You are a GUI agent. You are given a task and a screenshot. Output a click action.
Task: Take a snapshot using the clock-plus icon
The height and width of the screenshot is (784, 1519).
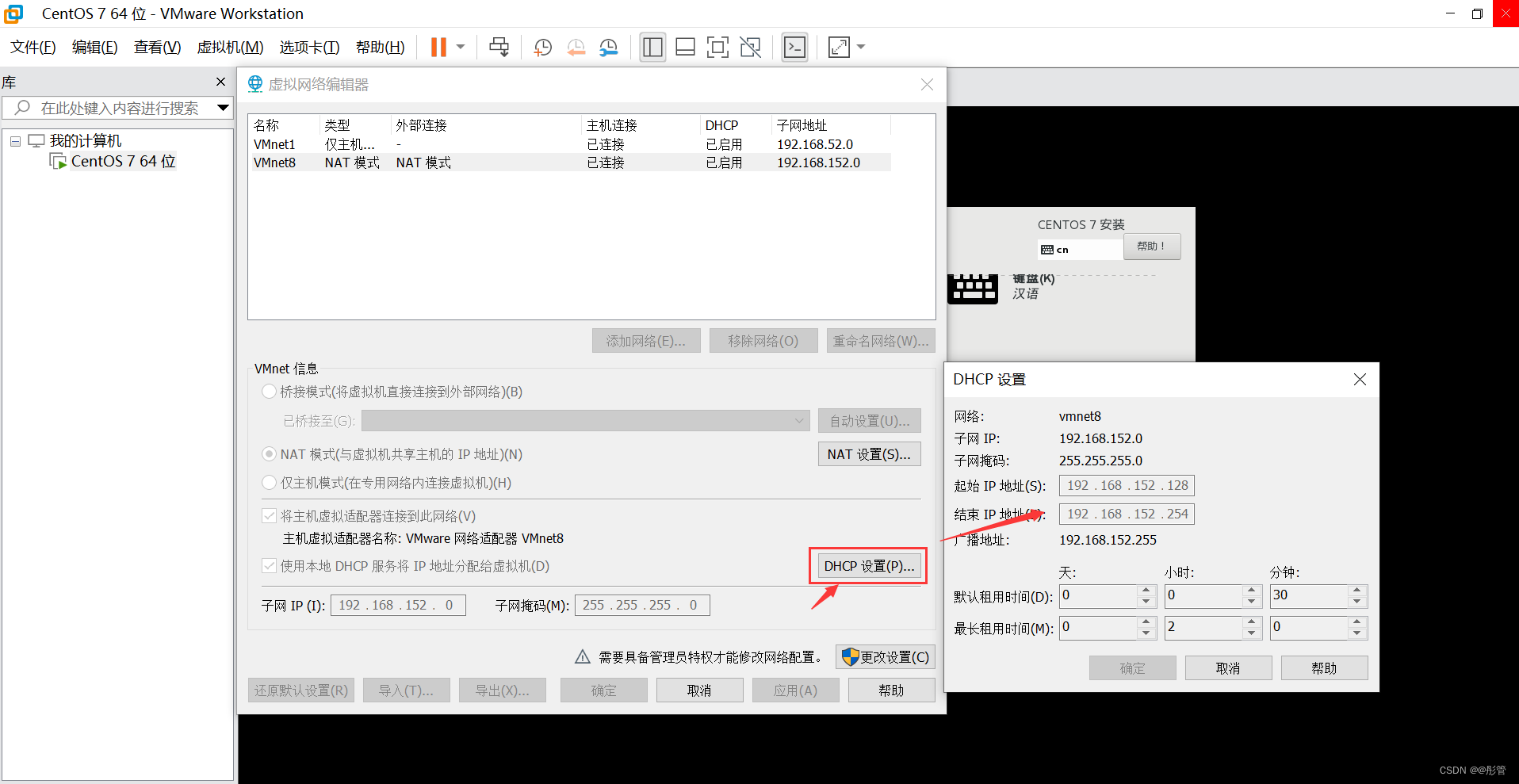coord(541,47)
